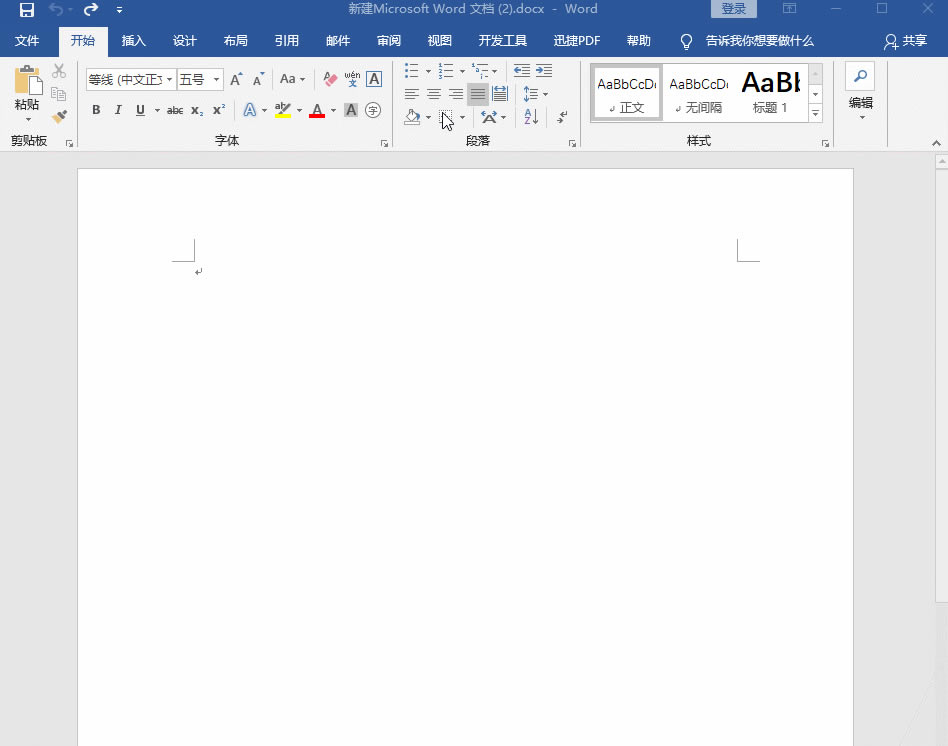The height and width of the screenshot is (746, 948).
Task: Open the font size 五号 dropdown
Action: 216,79
